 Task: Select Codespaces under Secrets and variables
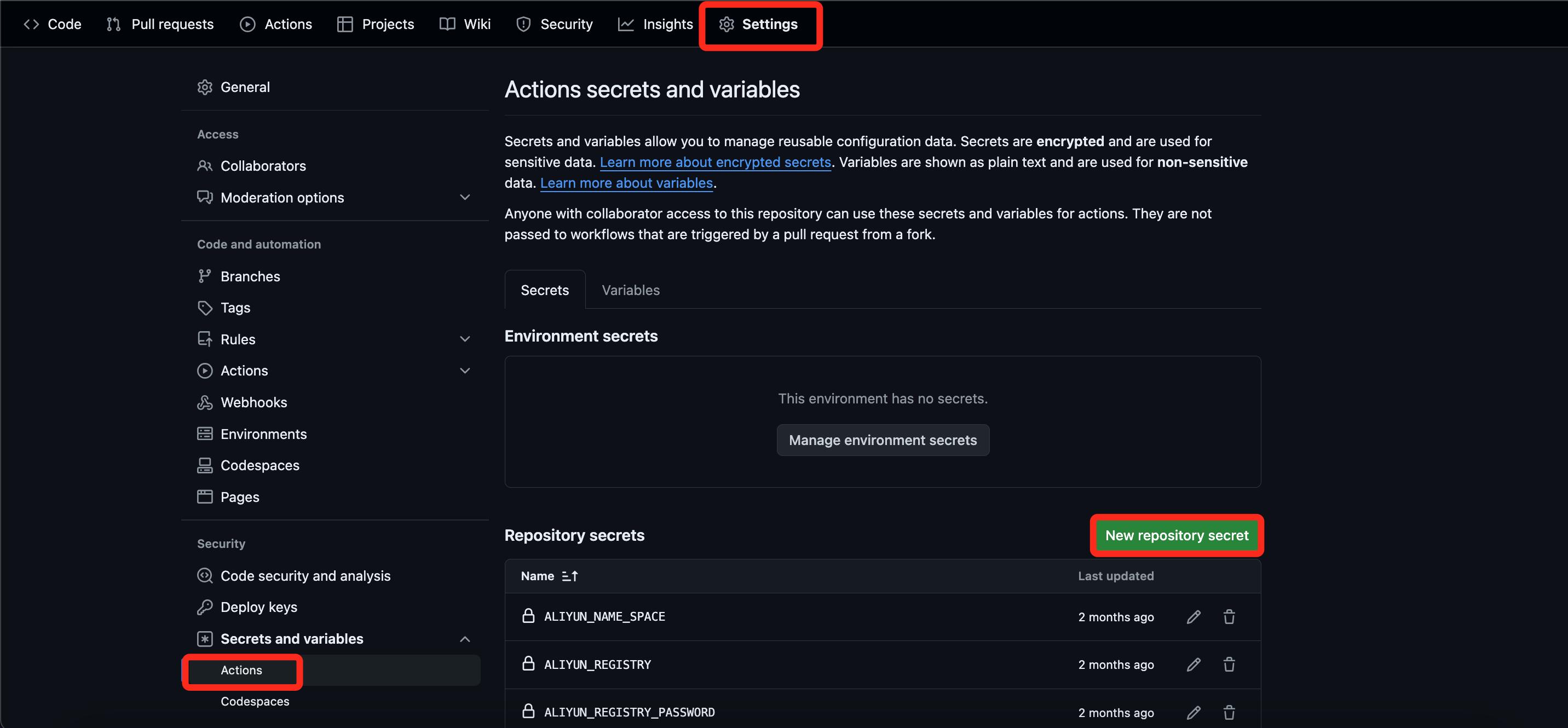pyautogui.click(x=255, y=701)
